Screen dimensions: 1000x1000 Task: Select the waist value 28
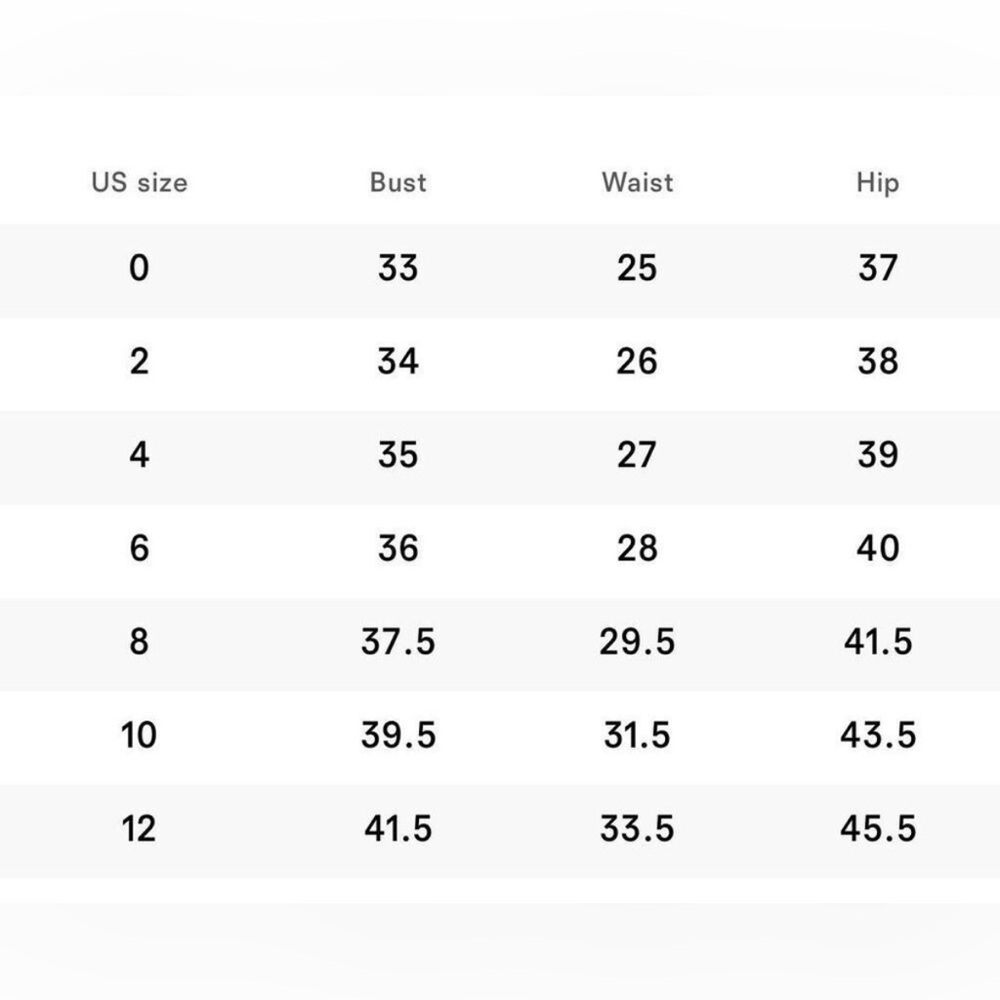pyautogui.click(x=637, y=548)
